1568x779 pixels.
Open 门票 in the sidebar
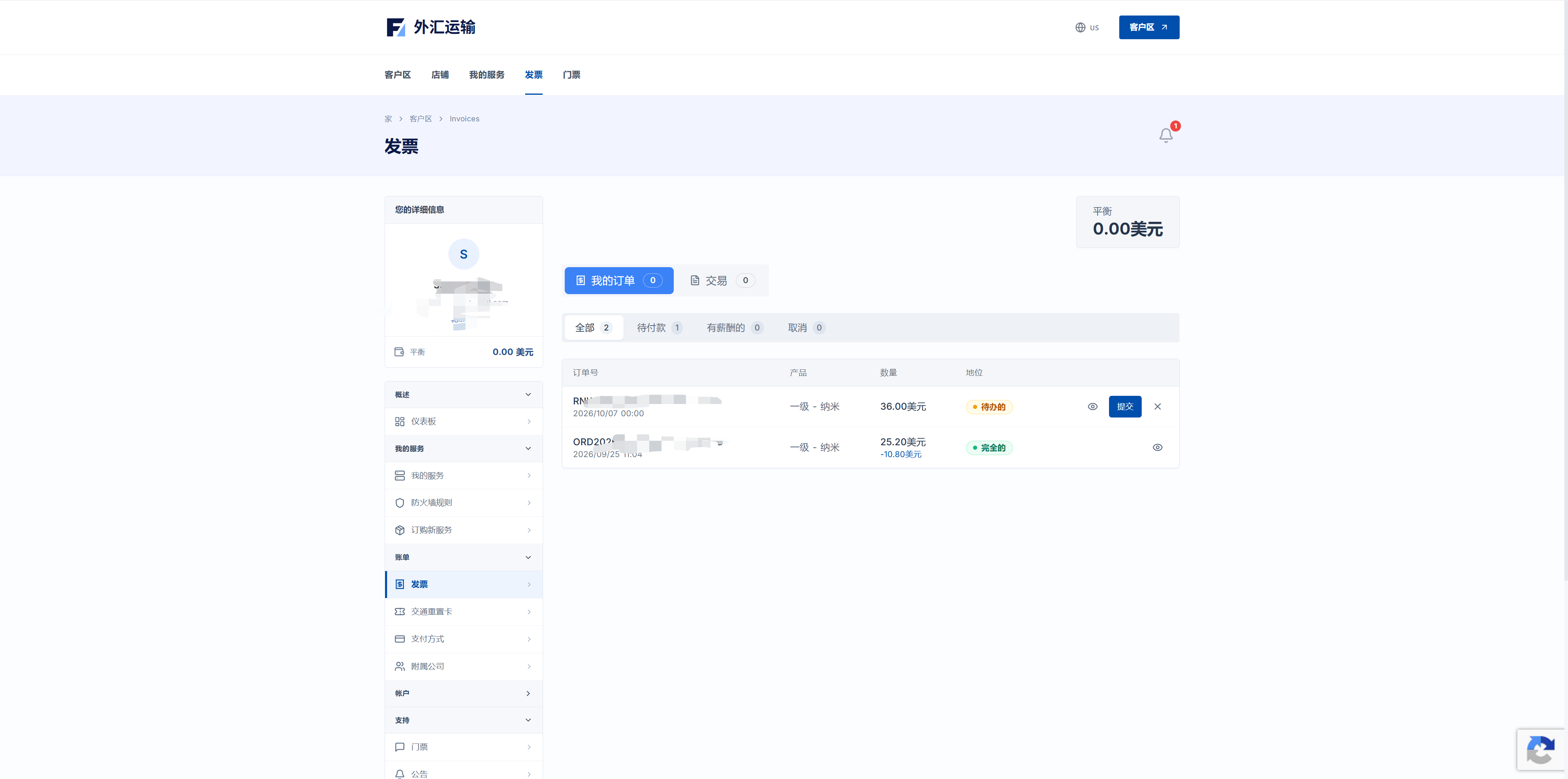coord(464,747)
